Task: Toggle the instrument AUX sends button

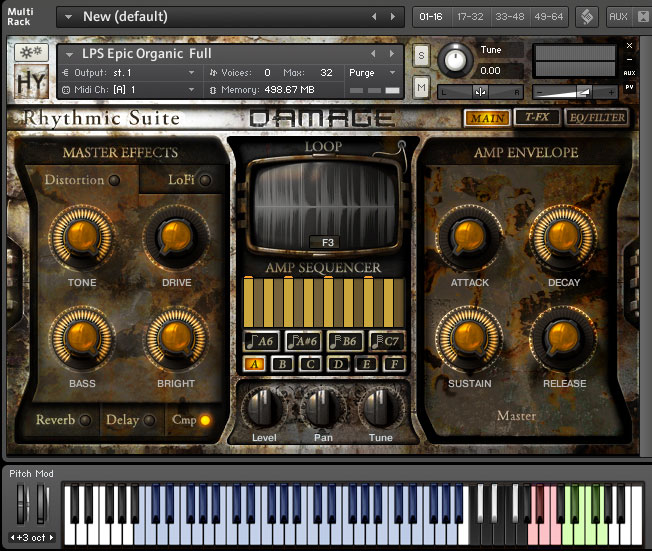Action: [x=629, y=73]
